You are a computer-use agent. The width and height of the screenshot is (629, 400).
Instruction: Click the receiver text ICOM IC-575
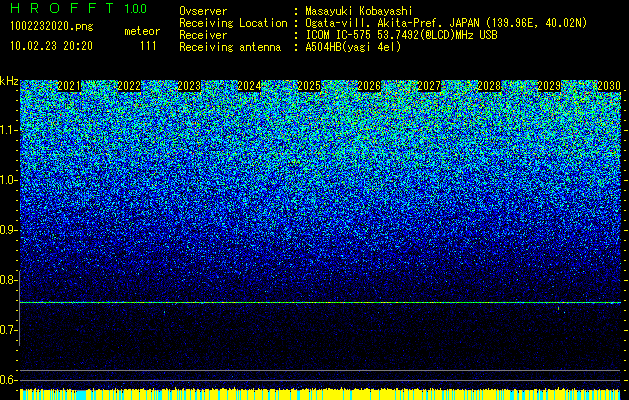tap(339, 35)
